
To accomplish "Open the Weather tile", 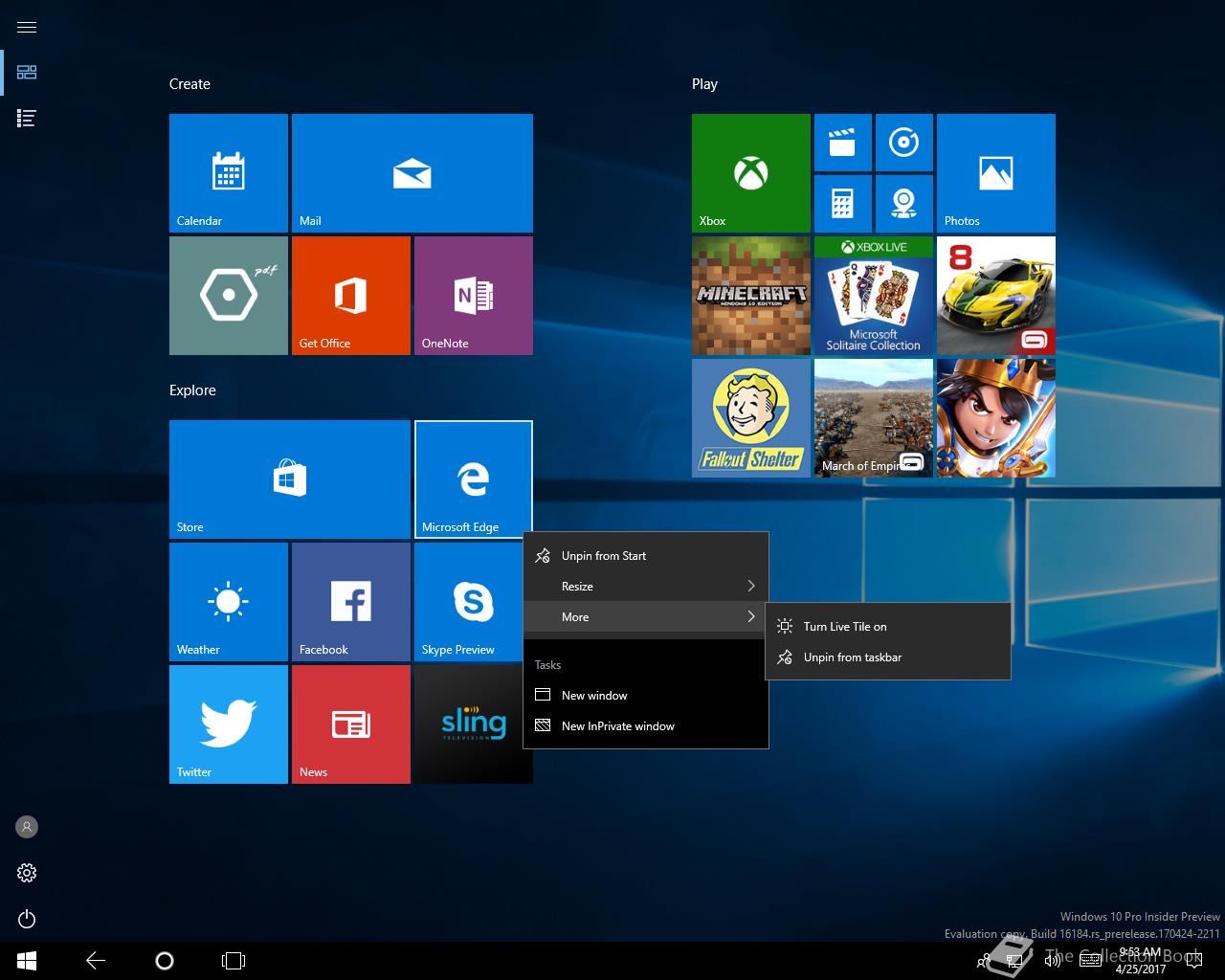I will (229, 602).
